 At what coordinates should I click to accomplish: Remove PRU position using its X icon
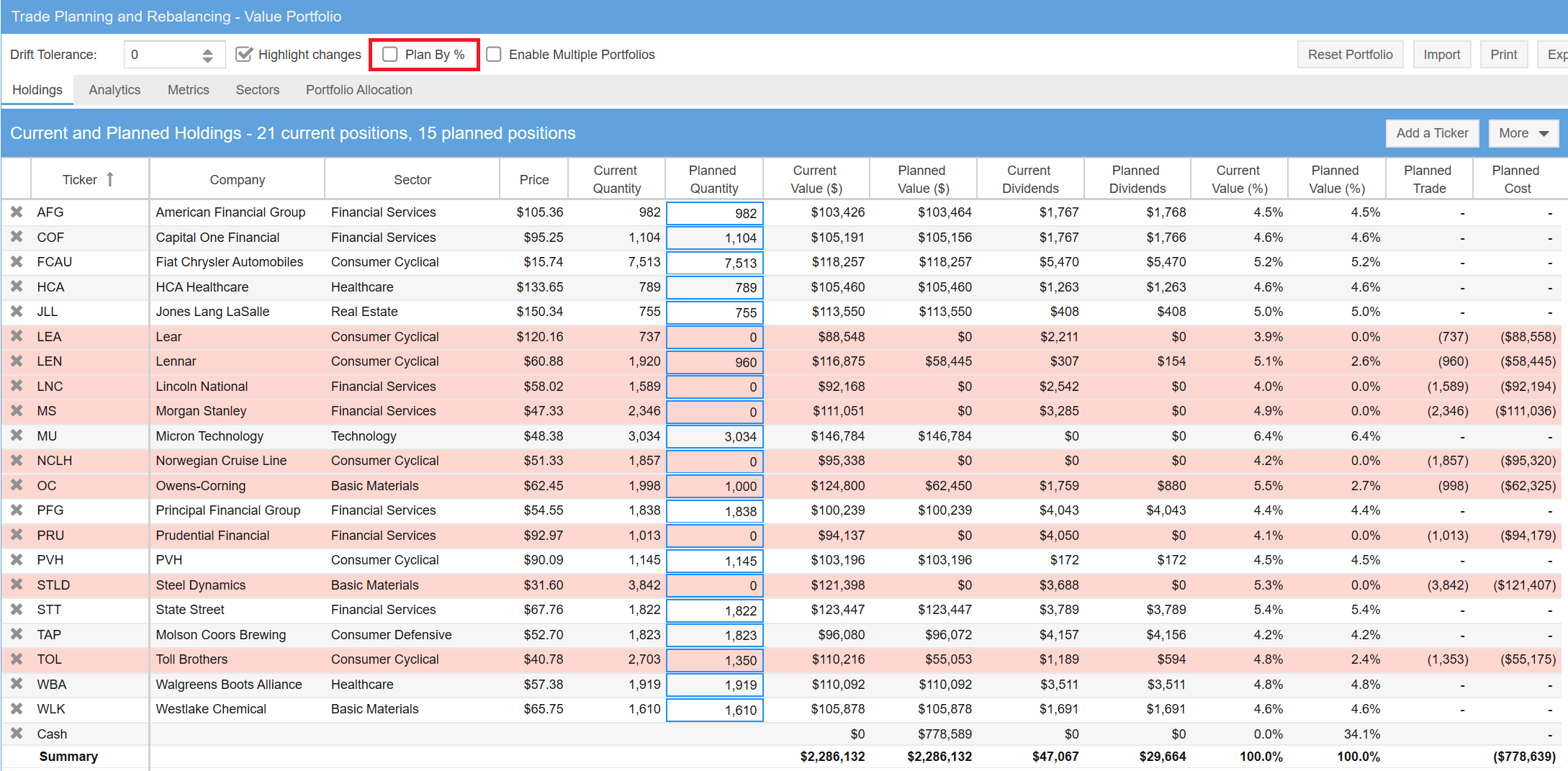click(17, 535)
